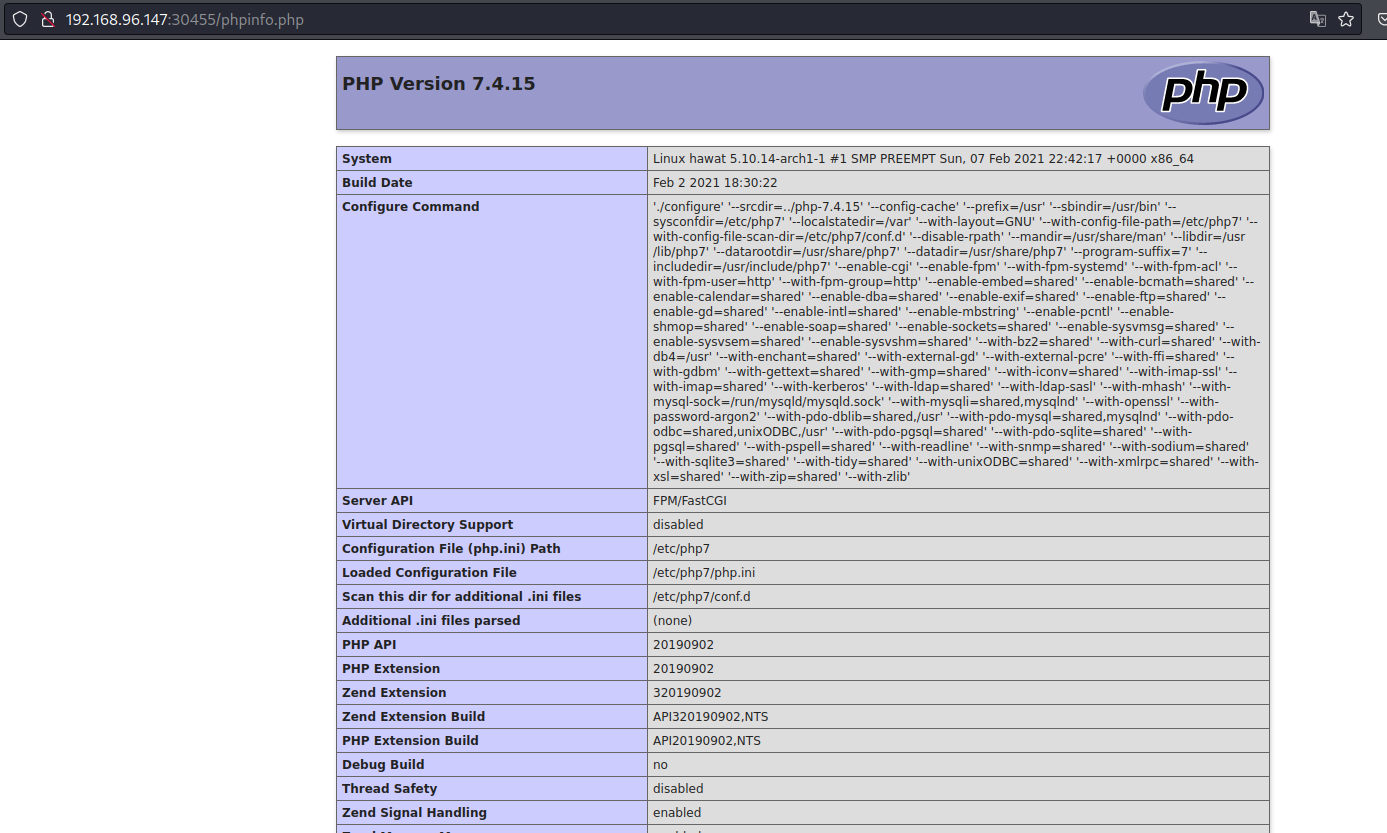Click the Zend Extension value 320190902
1387x833 pixels.
686,693
